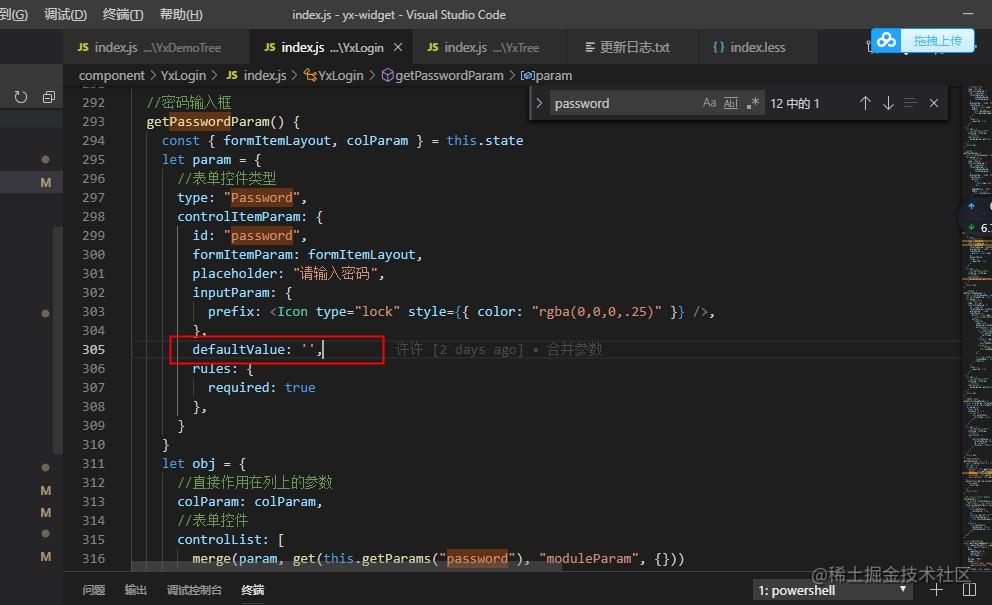
Task: Close the find widget
Action: 932,103
